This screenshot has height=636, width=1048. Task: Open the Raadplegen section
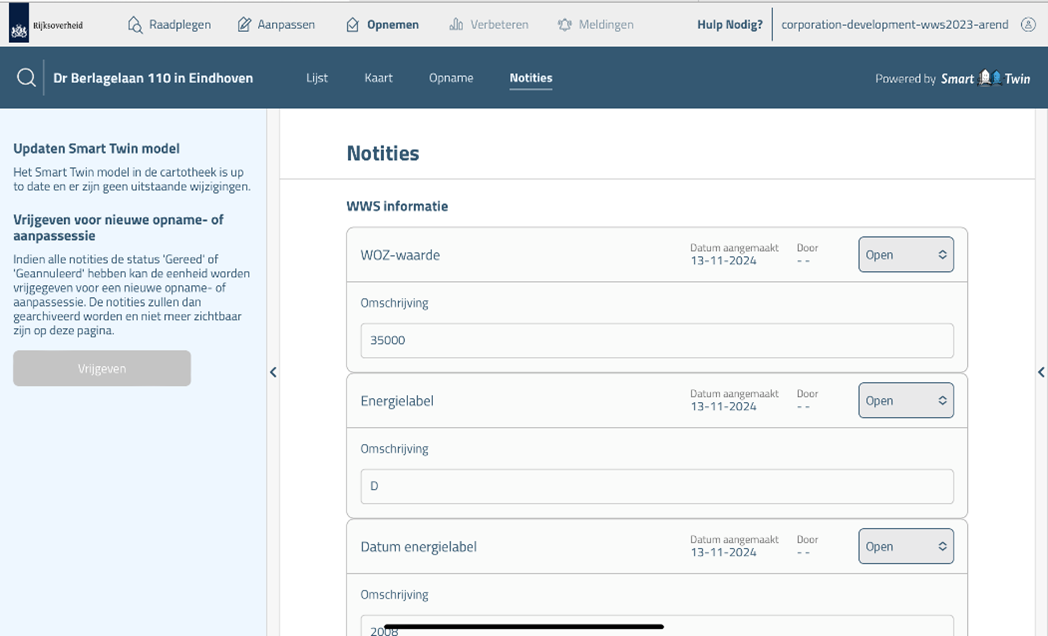click(169, 25)
